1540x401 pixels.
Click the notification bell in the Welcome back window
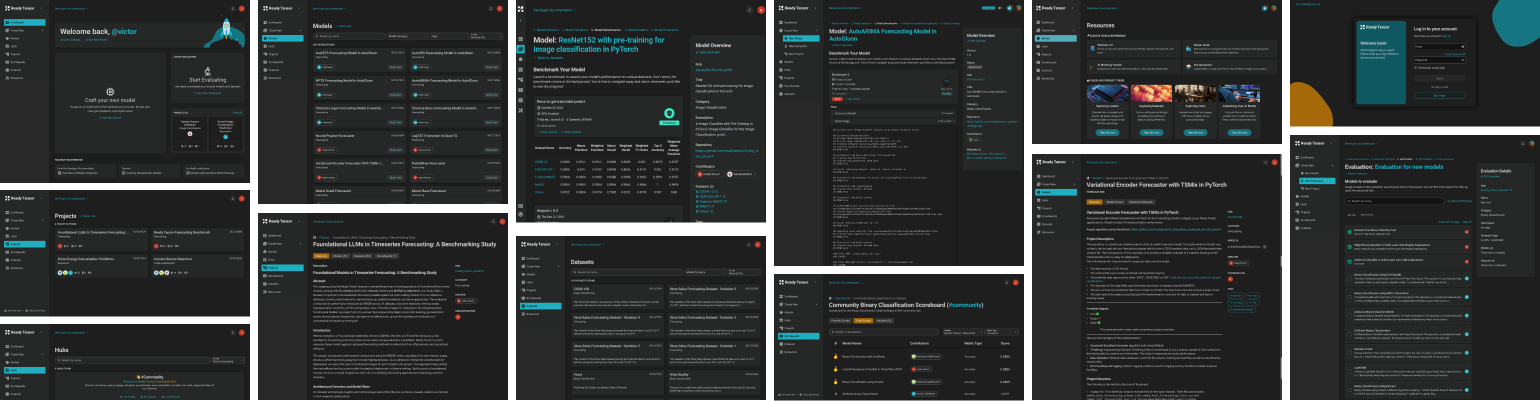coord(232,9)
